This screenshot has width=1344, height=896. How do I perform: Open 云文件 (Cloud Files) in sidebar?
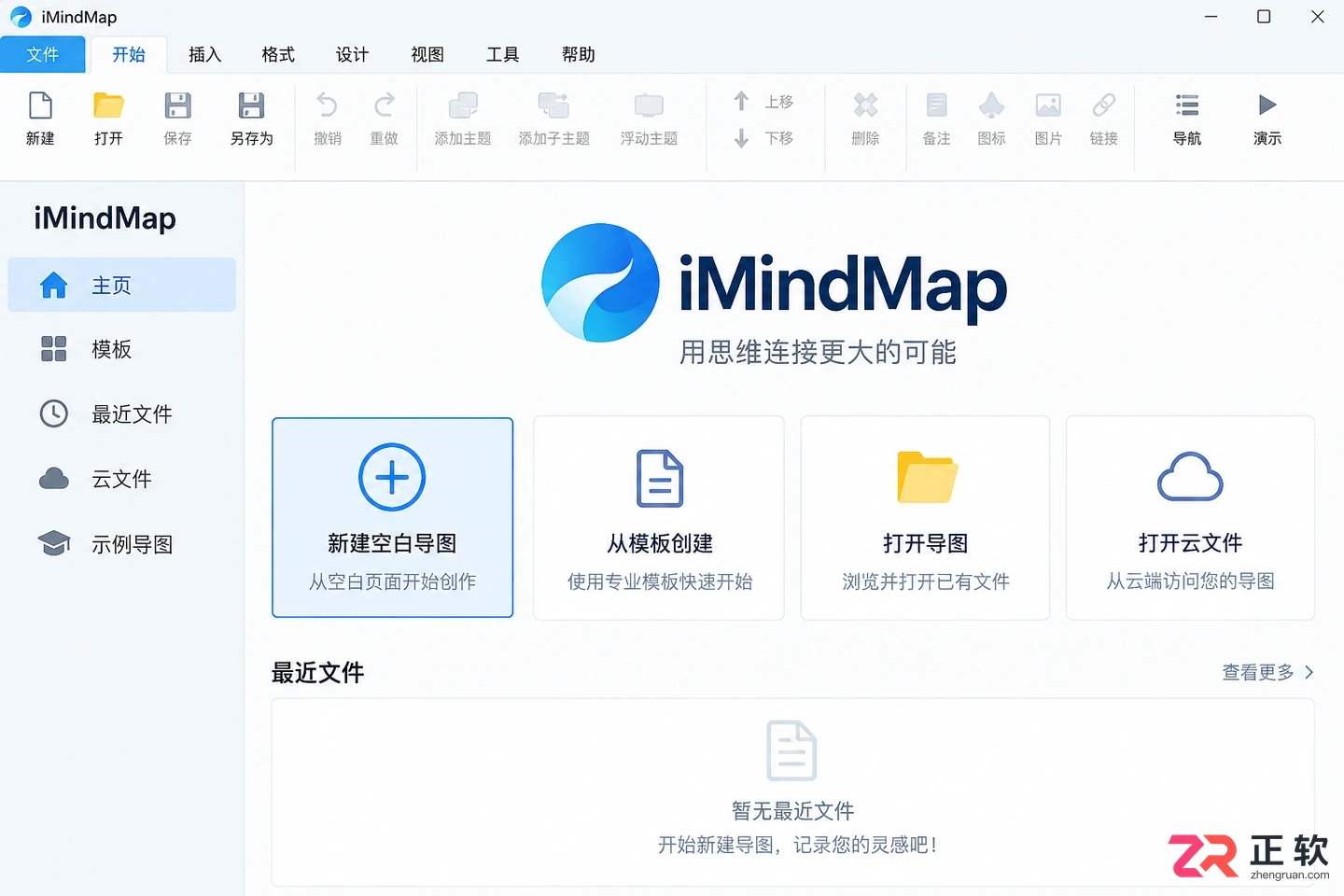coord(121,479)
